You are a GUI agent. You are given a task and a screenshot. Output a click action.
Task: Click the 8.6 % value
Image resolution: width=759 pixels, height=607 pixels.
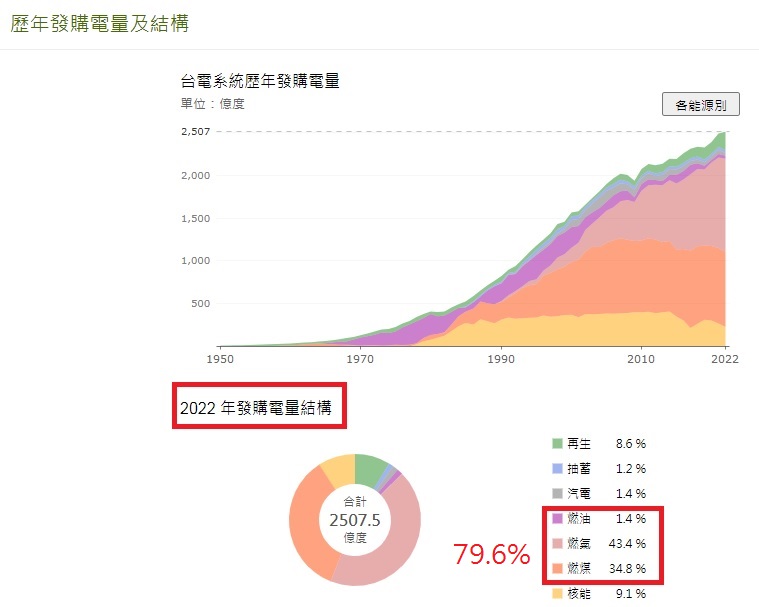[631, 443]
